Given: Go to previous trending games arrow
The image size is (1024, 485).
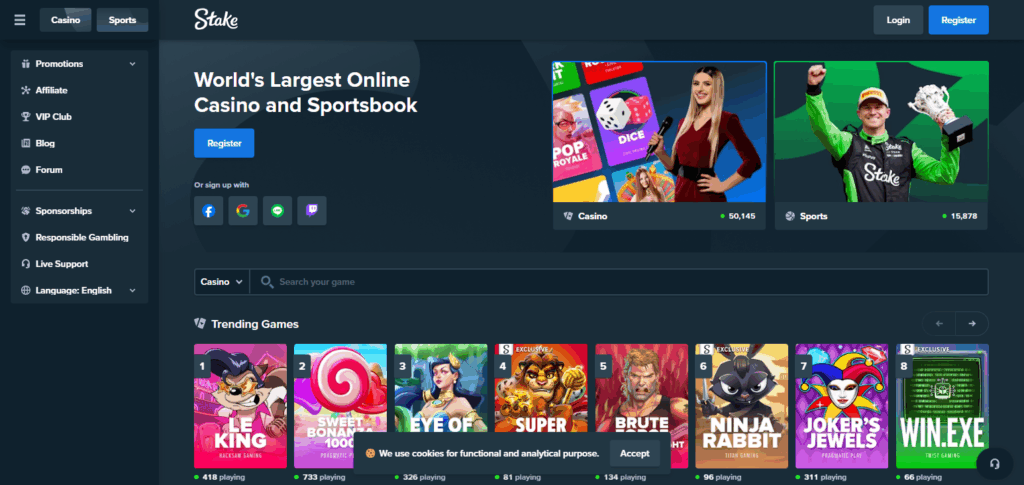Looking at the screenshot, I should pyautogui.click(x=939, y=324).
